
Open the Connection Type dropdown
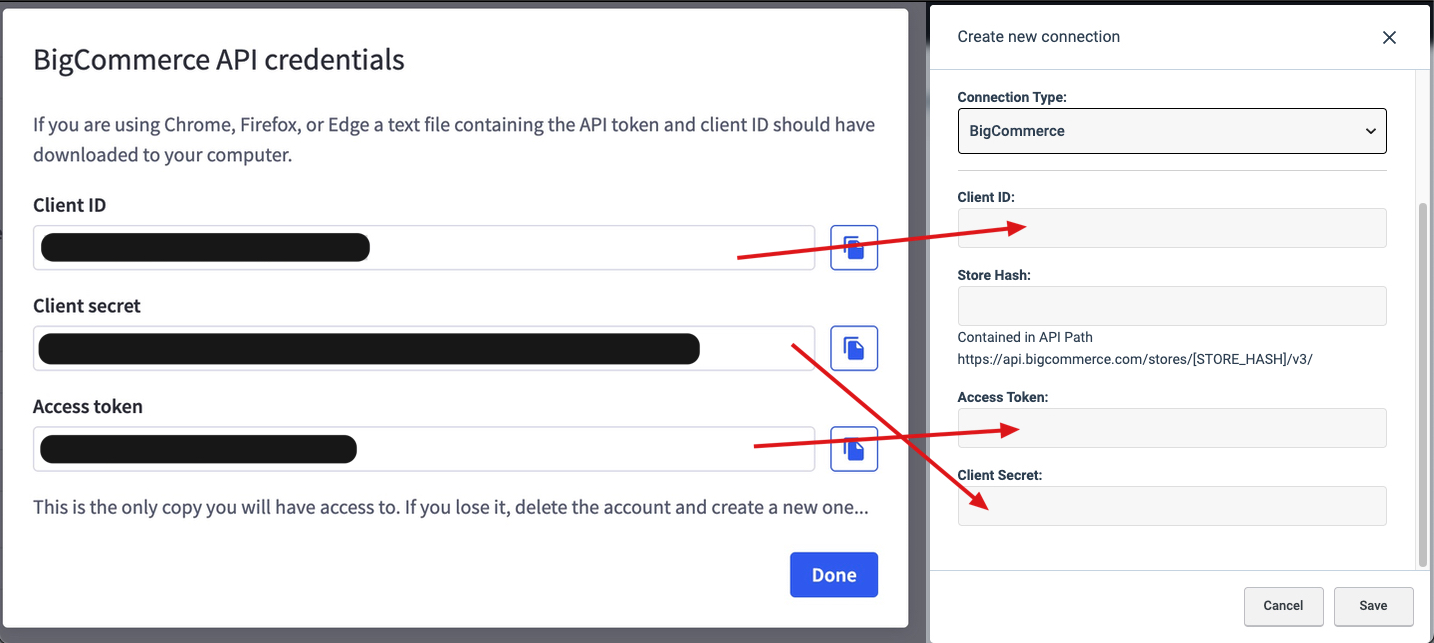[x=1172, y=131]
